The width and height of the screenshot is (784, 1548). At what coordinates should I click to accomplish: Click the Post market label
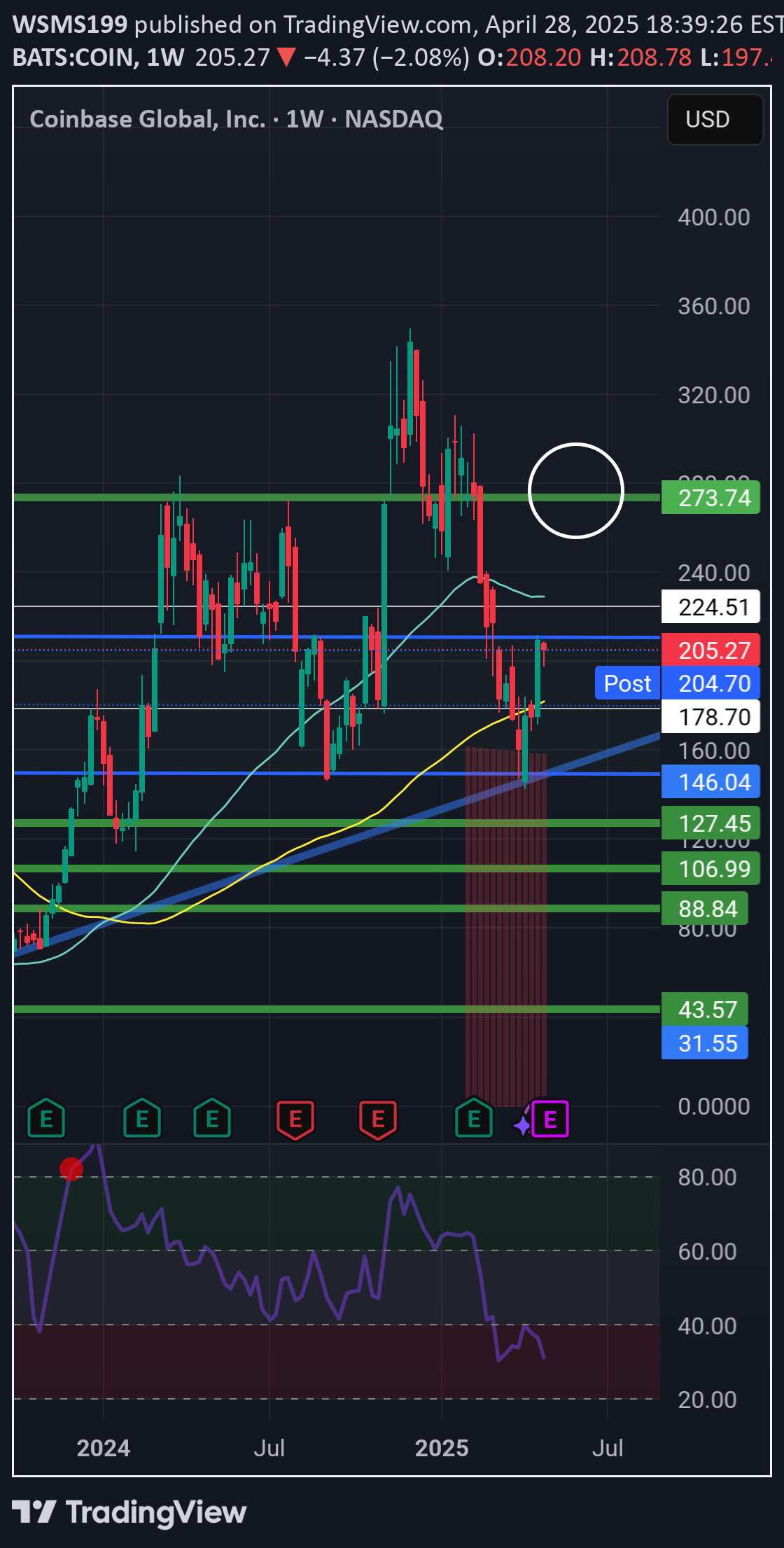point(627,683)
